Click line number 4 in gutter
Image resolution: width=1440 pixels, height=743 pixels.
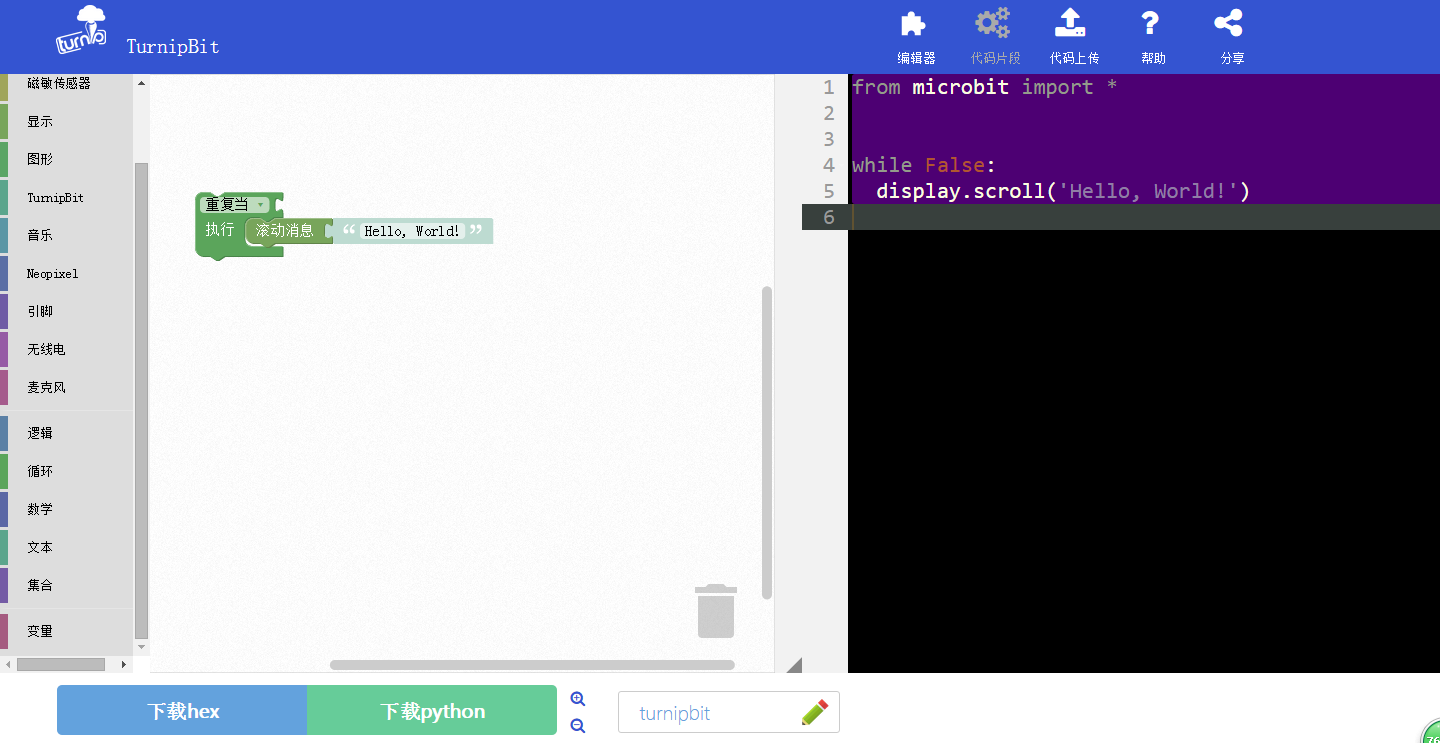pos(828,165)
